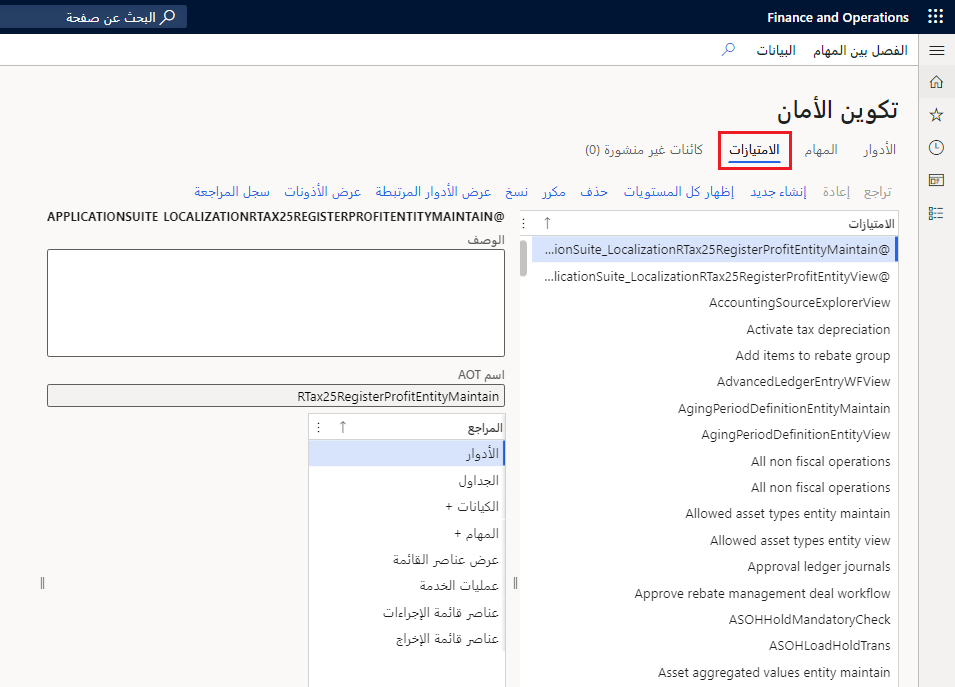This screenshot has width=955, height=687.
Task: Click عرض الأذونات button
Action: point(322,192)
